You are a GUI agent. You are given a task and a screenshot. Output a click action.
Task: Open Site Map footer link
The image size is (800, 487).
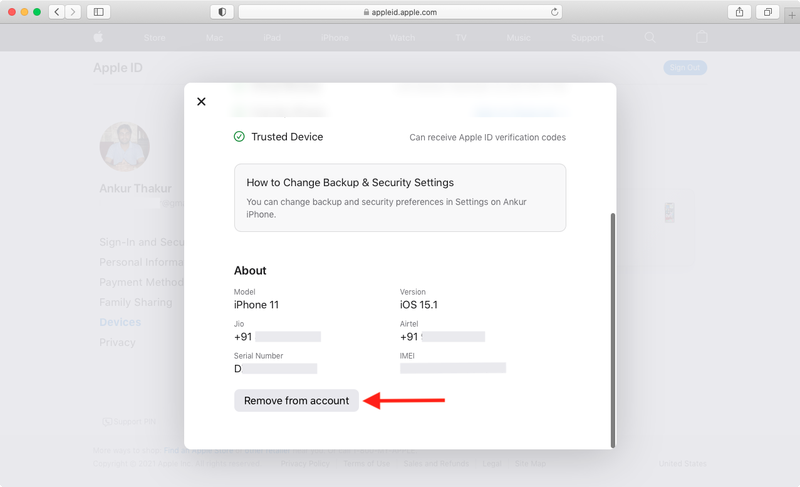tap(530, 464)
